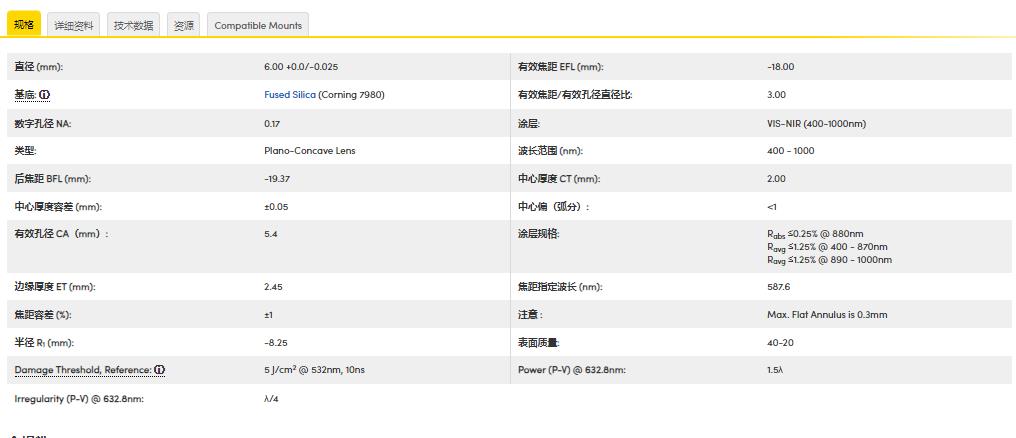Switch to the 规格 tab

point(24,25)
